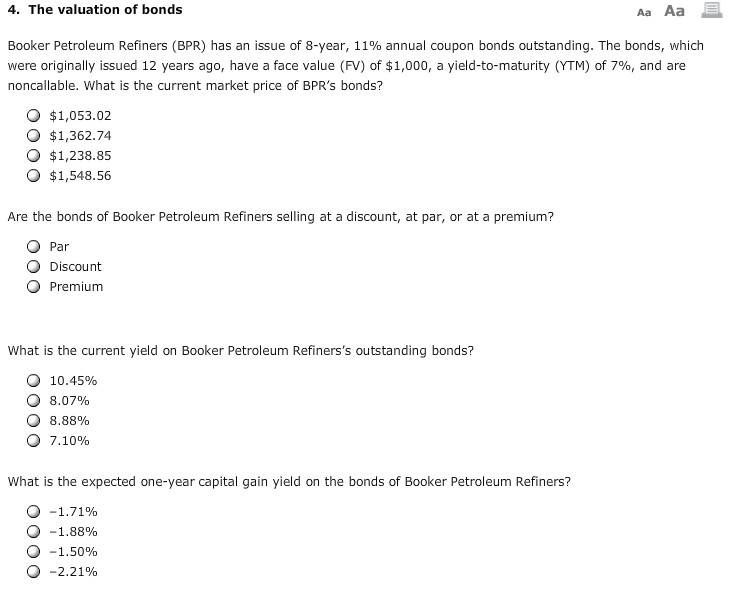
Task: Pick the −1.50% capital gain option
Action: (33, 552)
